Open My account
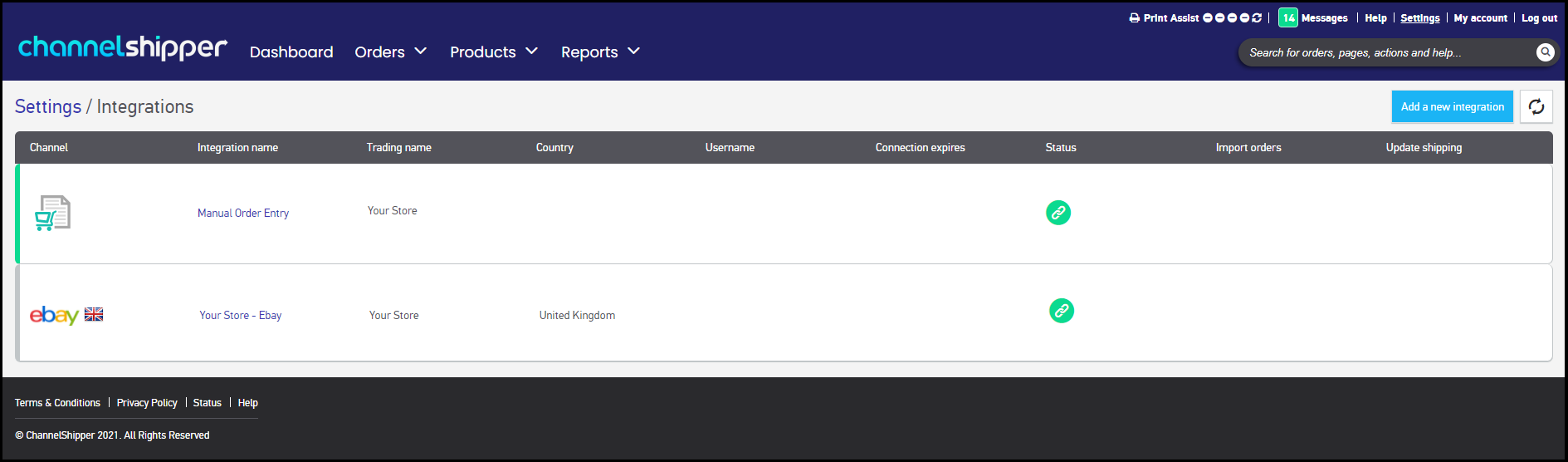The image size is (1568, 462). 1481,17
